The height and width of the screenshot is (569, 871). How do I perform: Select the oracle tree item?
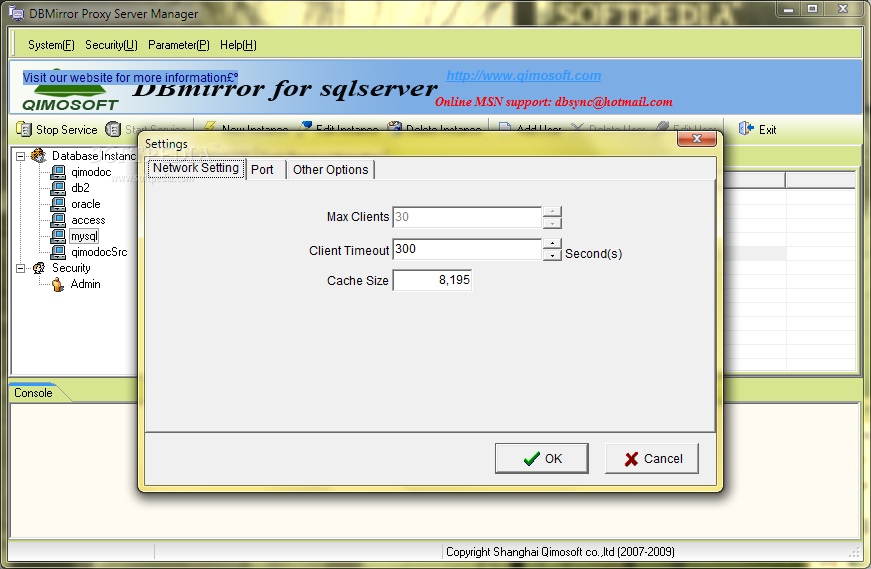click(x=86, y=204)
